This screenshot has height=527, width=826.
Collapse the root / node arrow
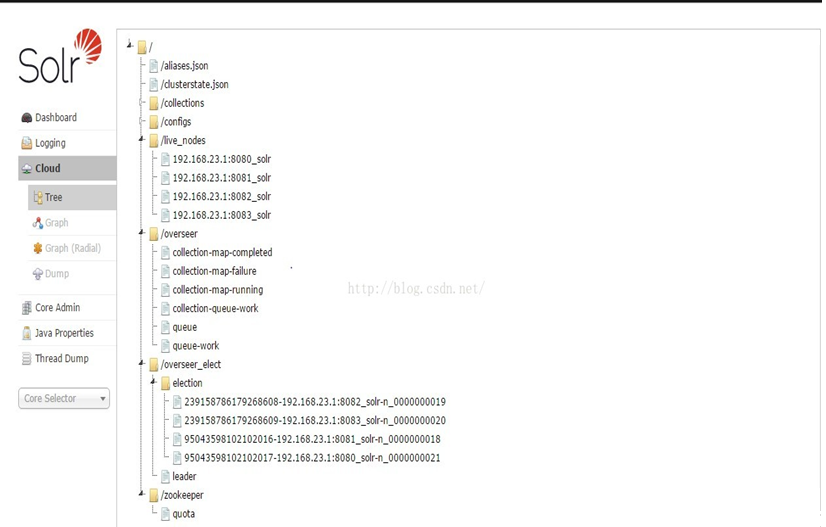pos(130,45)
